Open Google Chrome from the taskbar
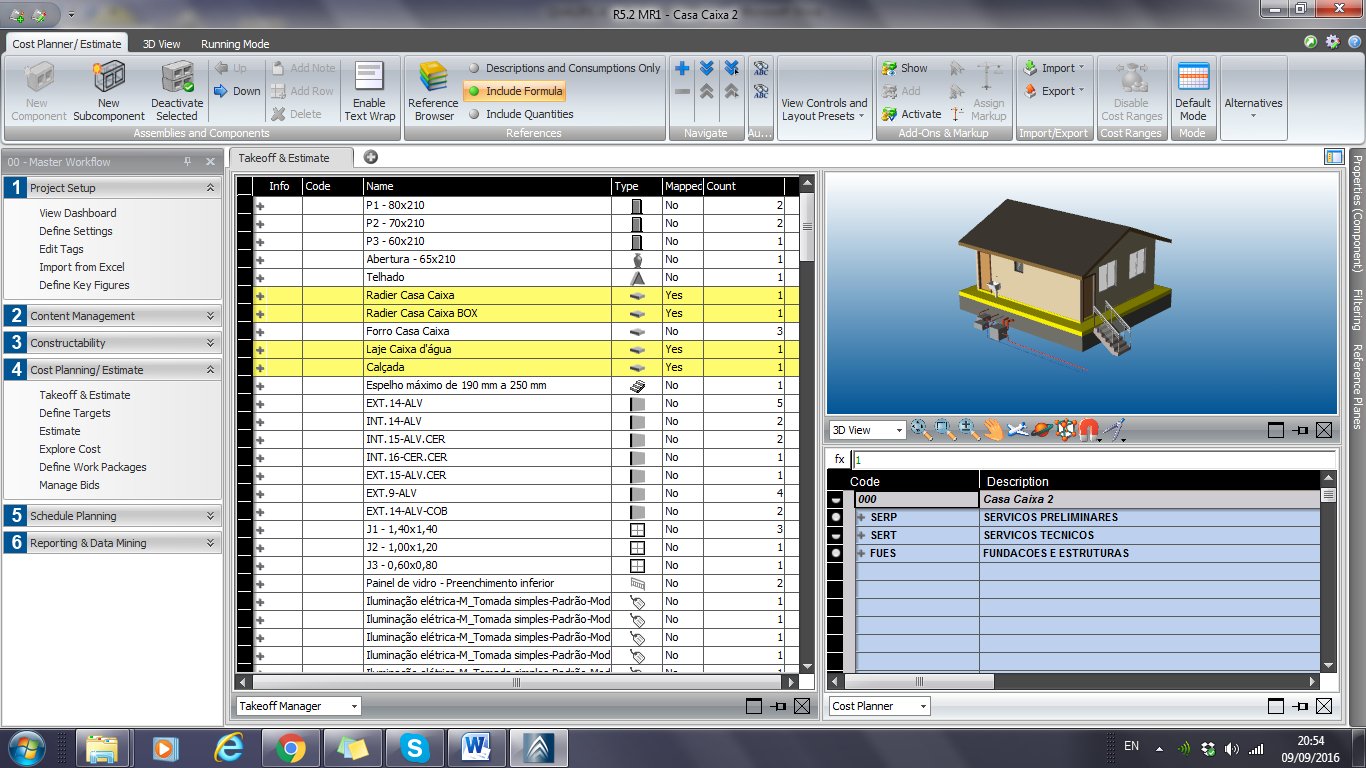 291,748
